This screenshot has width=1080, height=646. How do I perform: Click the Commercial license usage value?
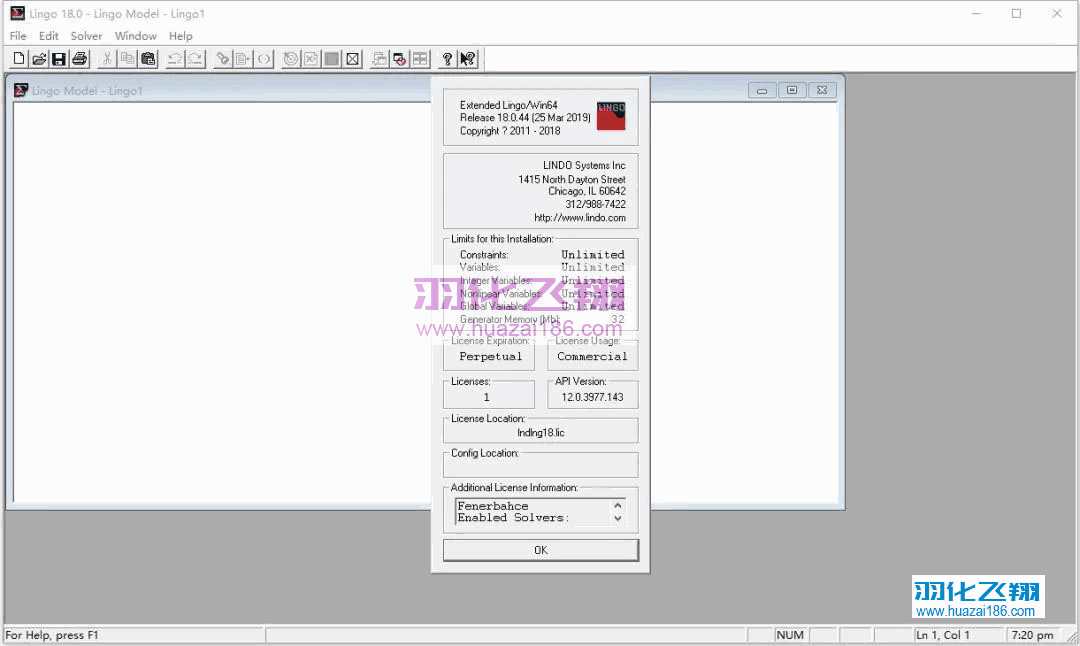(x=592, y=357)
